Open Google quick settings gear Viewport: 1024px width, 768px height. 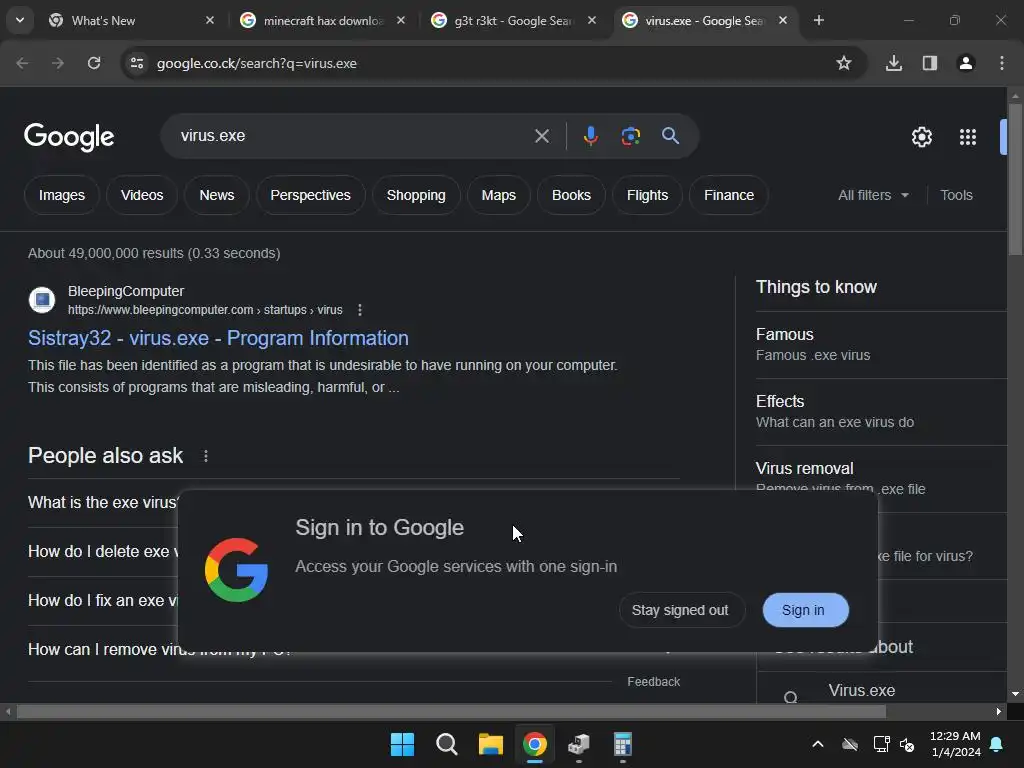(x=921, y=136)
